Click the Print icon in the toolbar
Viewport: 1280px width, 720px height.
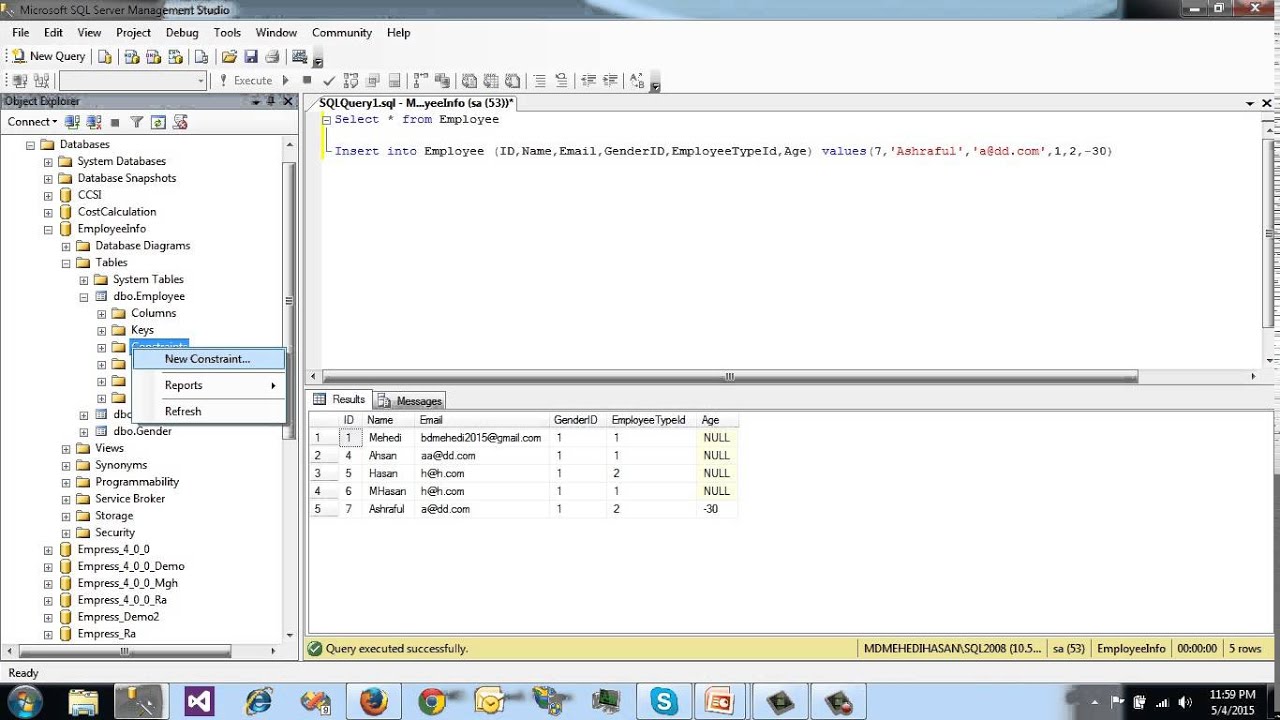click(271, 56)
